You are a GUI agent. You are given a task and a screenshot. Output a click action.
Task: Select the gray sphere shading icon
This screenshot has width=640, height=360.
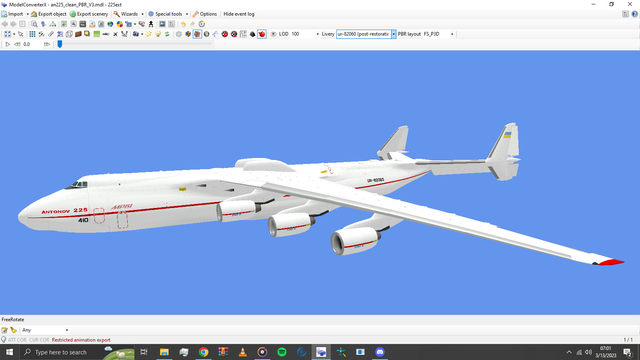click(x=207, y=34)
